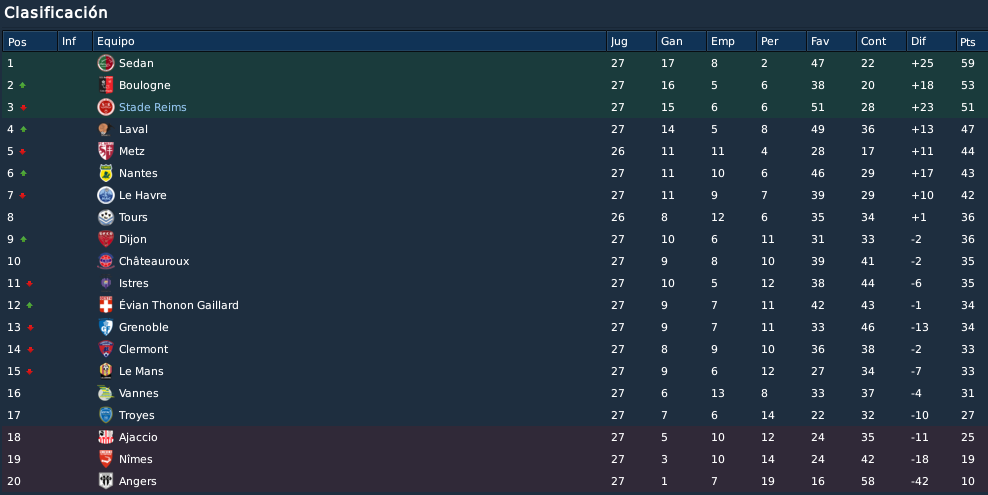Click the Nantes yellow club badge
The image size is (988, 495).
coord(105,173)
